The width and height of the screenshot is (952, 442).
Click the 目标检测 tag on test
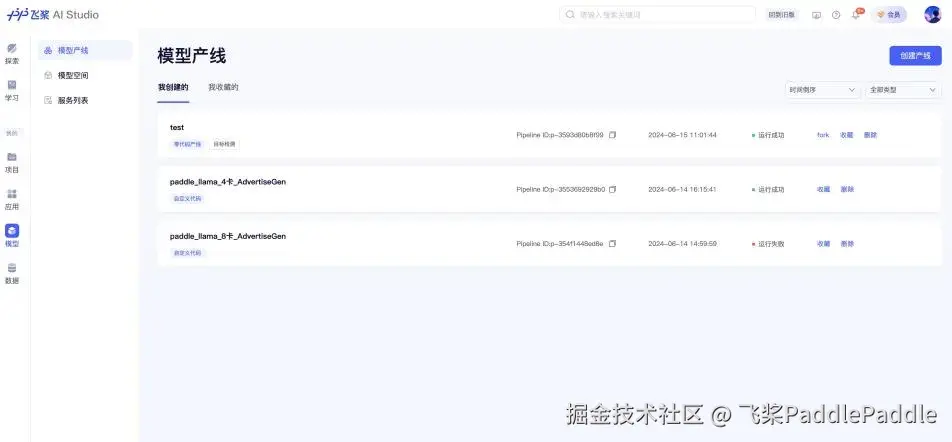[224, 144]
